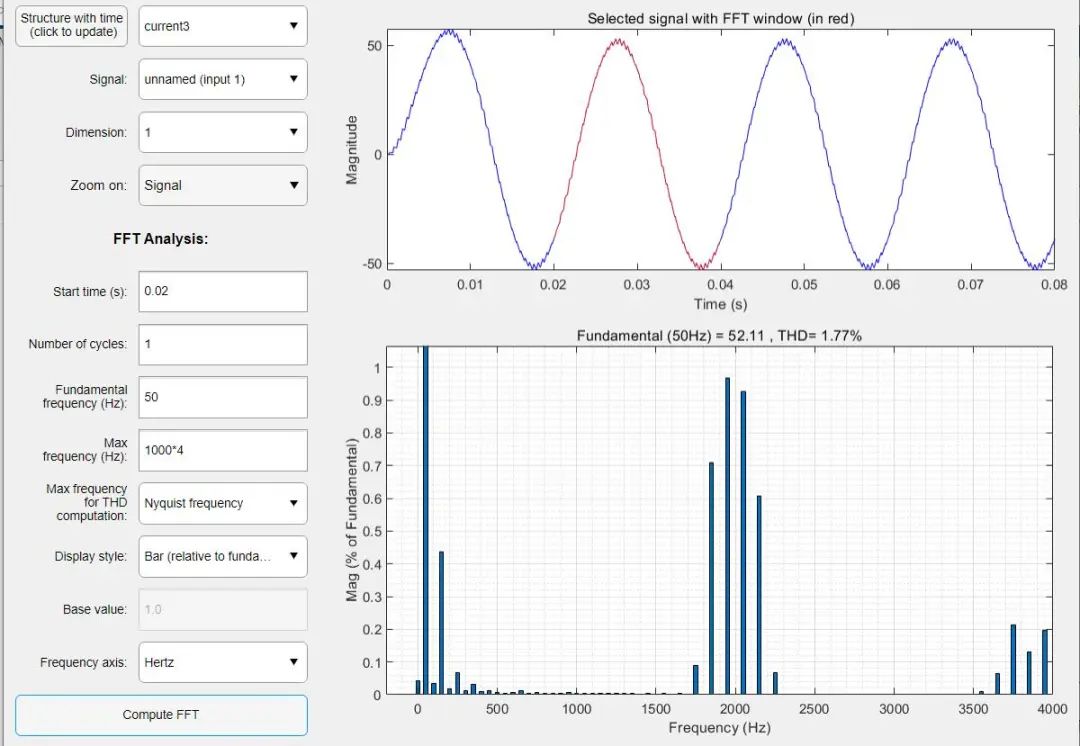This screenshot has height=746, width=1080.
Task: Click the Mag (% of Fundamental) axis label
Action: tap(352, 520)
